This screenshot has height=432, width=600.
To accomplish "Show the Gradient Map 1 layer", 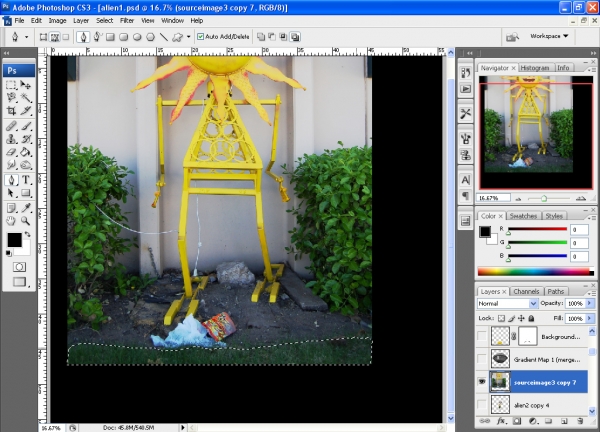I will (x=482, y=359).
